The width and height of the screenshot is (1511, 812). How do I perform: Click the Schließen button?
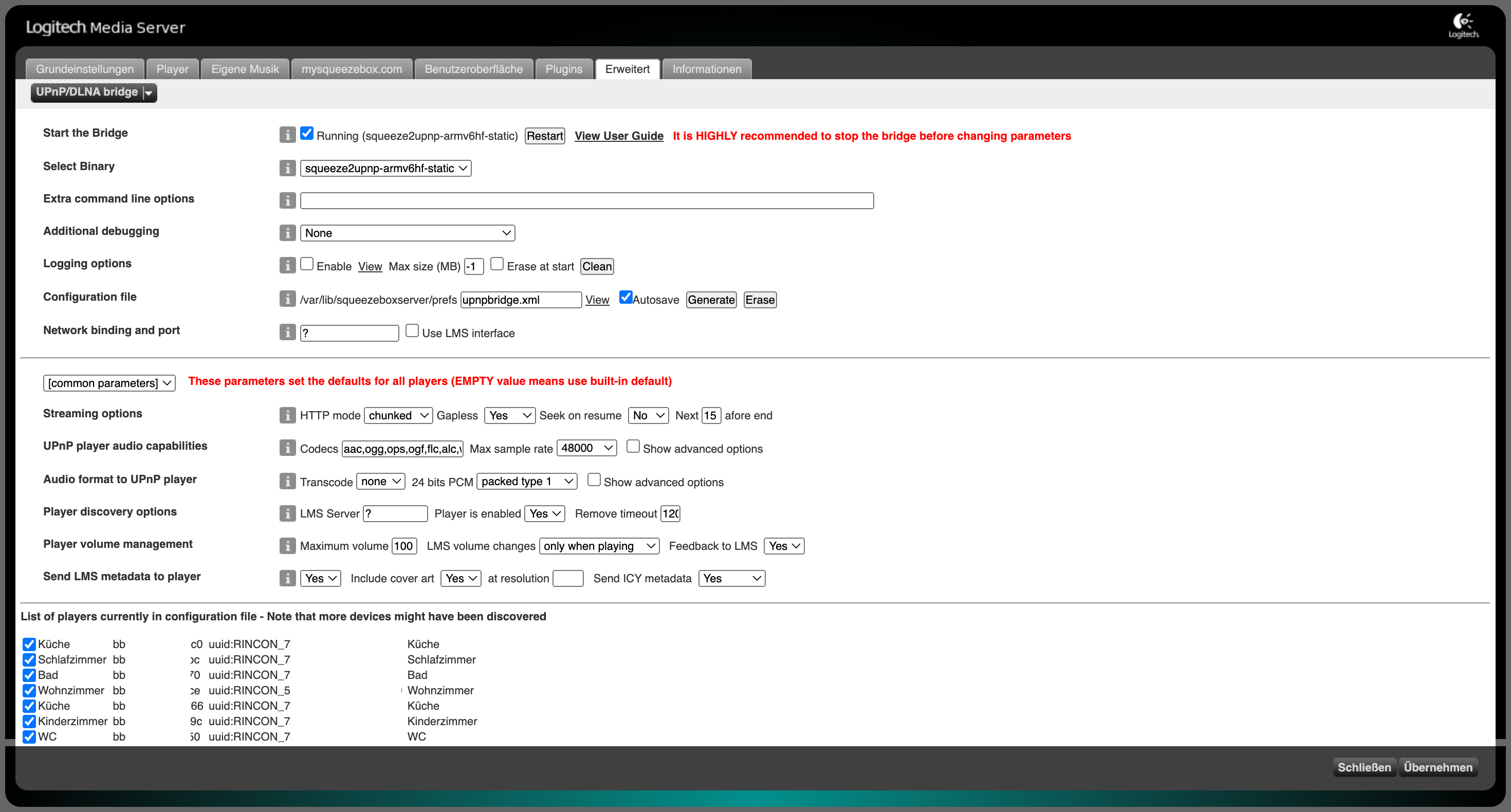1365,767
